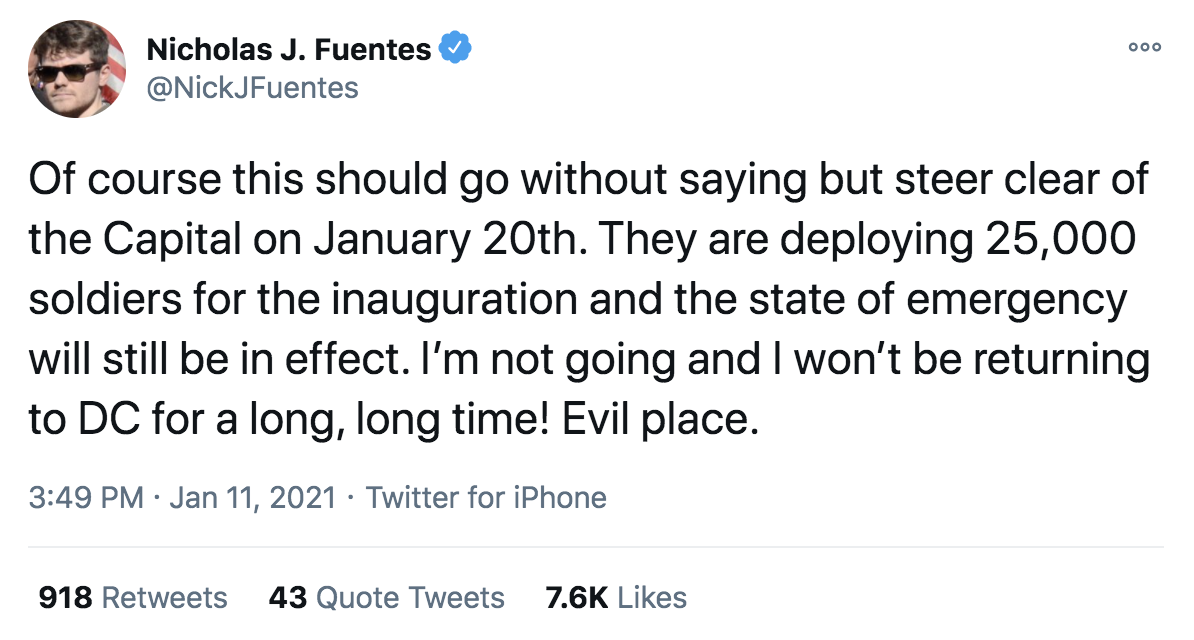Open the Twitter for iPhone source link
This screenshot has height=640, width=1194.
pyautogui.click(x=486, y=497)
